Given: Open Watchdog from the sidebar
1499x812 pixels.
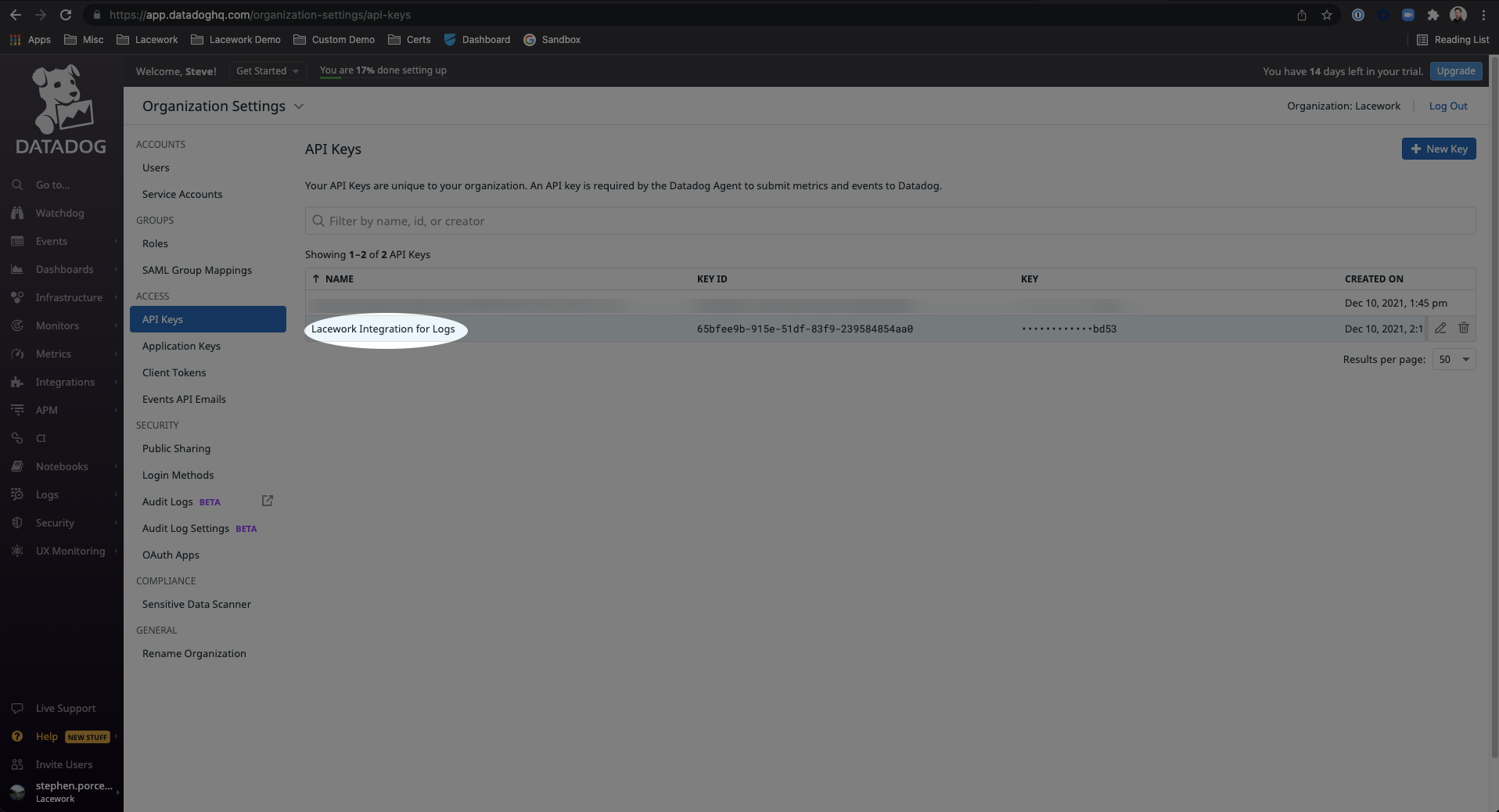Looking at the screenshot, I should [61, 213].
